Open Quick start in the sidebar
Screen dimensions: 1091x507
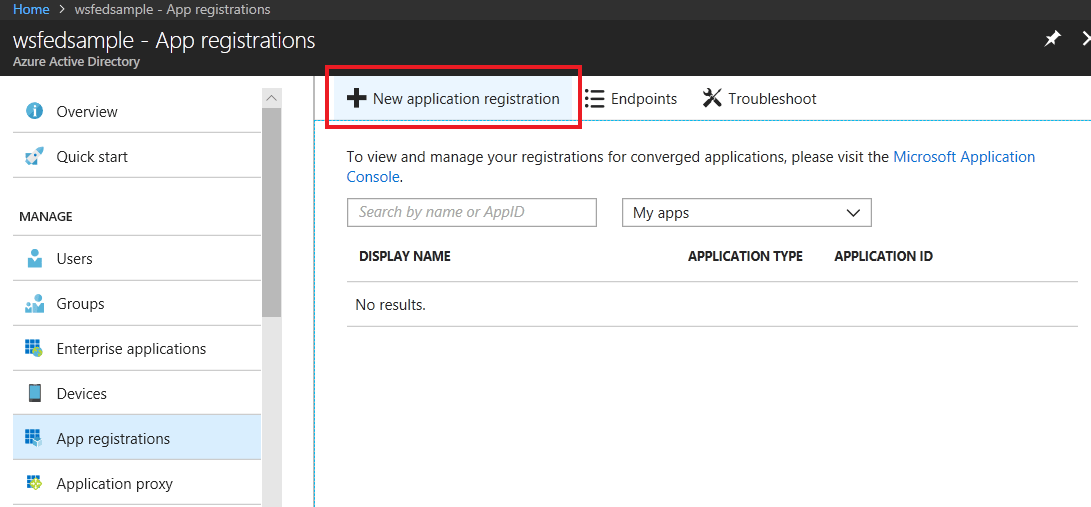pyautogui.click(x=137, y=157)
